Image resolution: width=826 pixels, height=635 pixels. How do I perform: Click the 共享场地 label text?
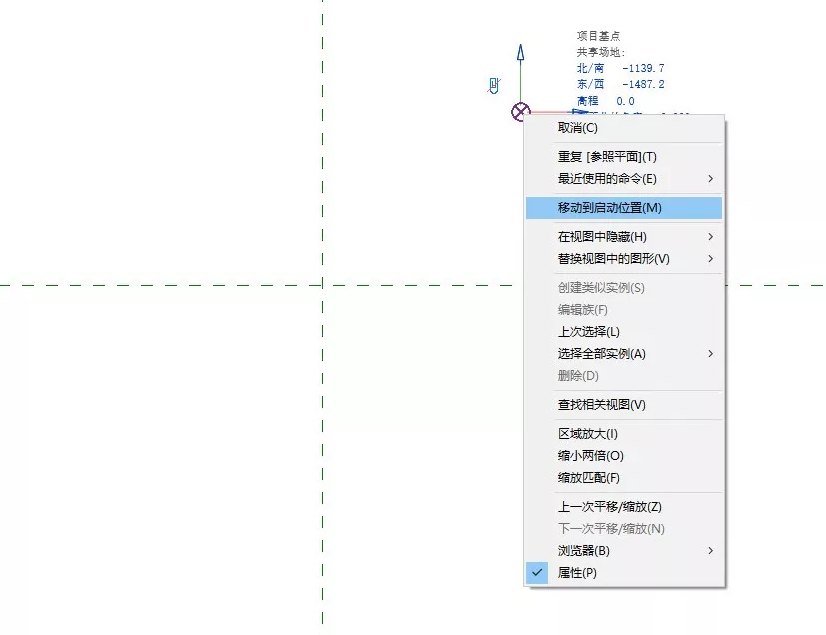tap(601, 52)
